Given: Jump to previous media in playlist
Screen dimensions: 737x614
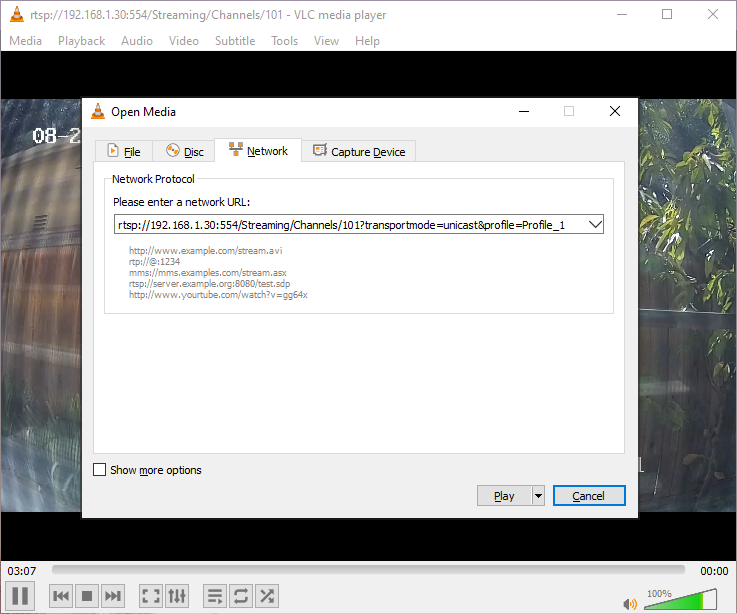Looking at the screenshot, I should tap(61, 596).
